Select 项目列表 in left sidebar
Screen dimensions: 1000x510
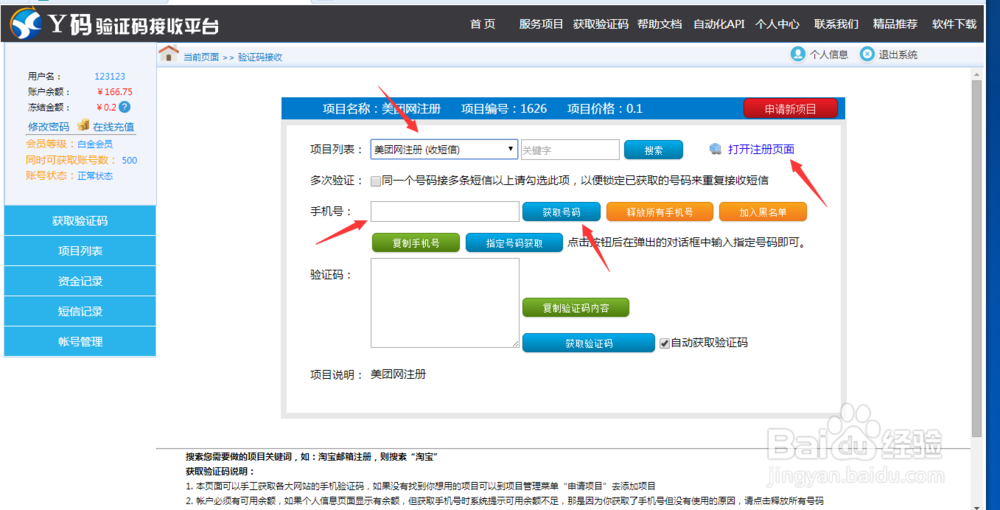tap(80, 251)
